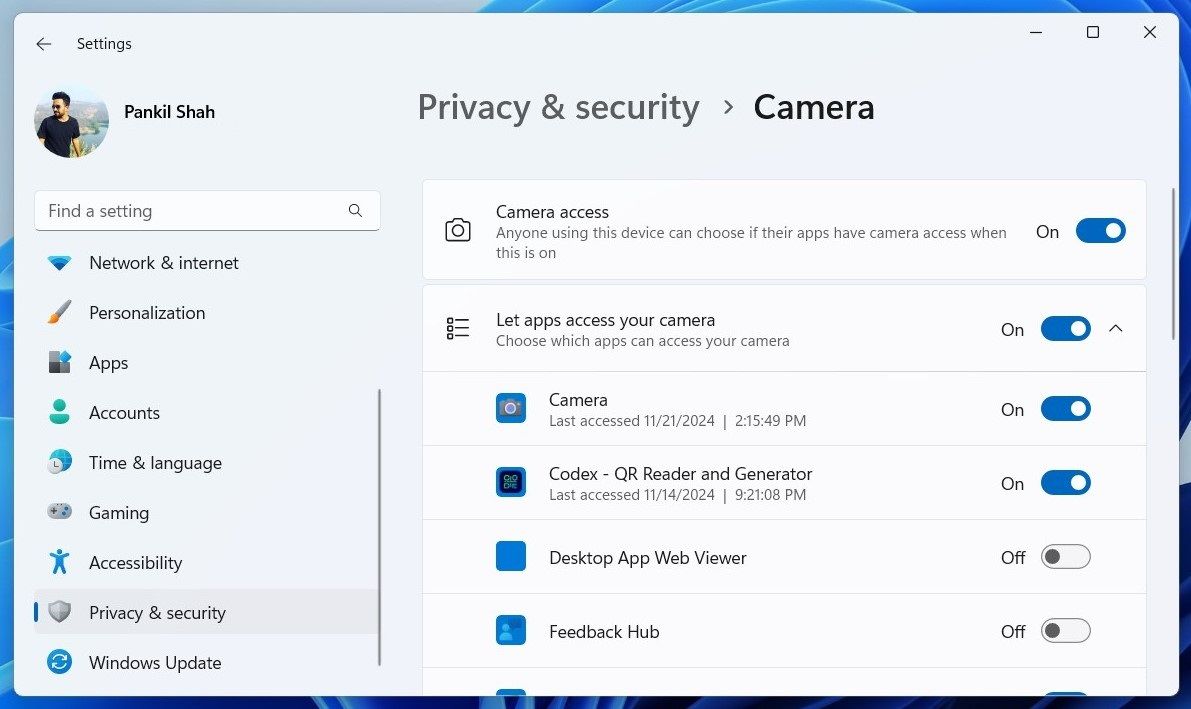Screen dimensions: 1191x709
Task: Click the Accounts sidebar icon
Action: coord(60,412)
